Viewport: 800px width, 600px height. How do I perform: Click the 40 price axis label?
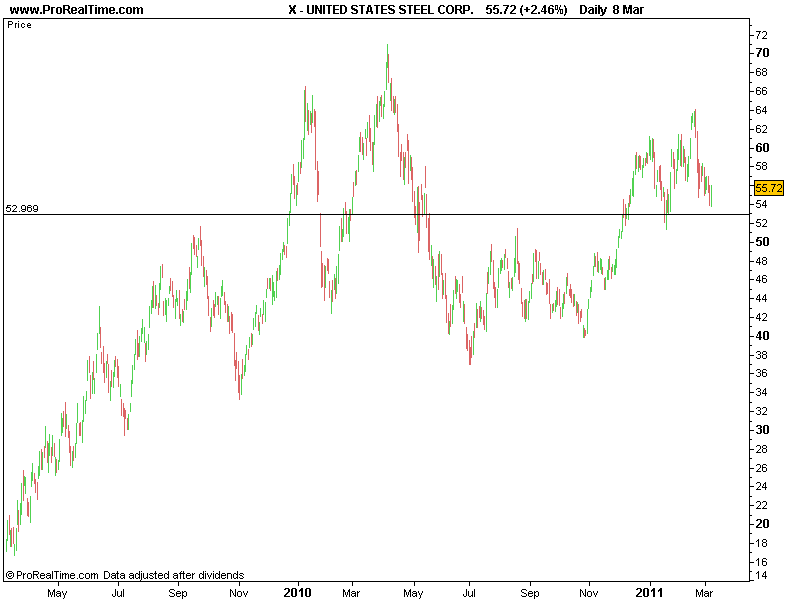tap(762, 336)
